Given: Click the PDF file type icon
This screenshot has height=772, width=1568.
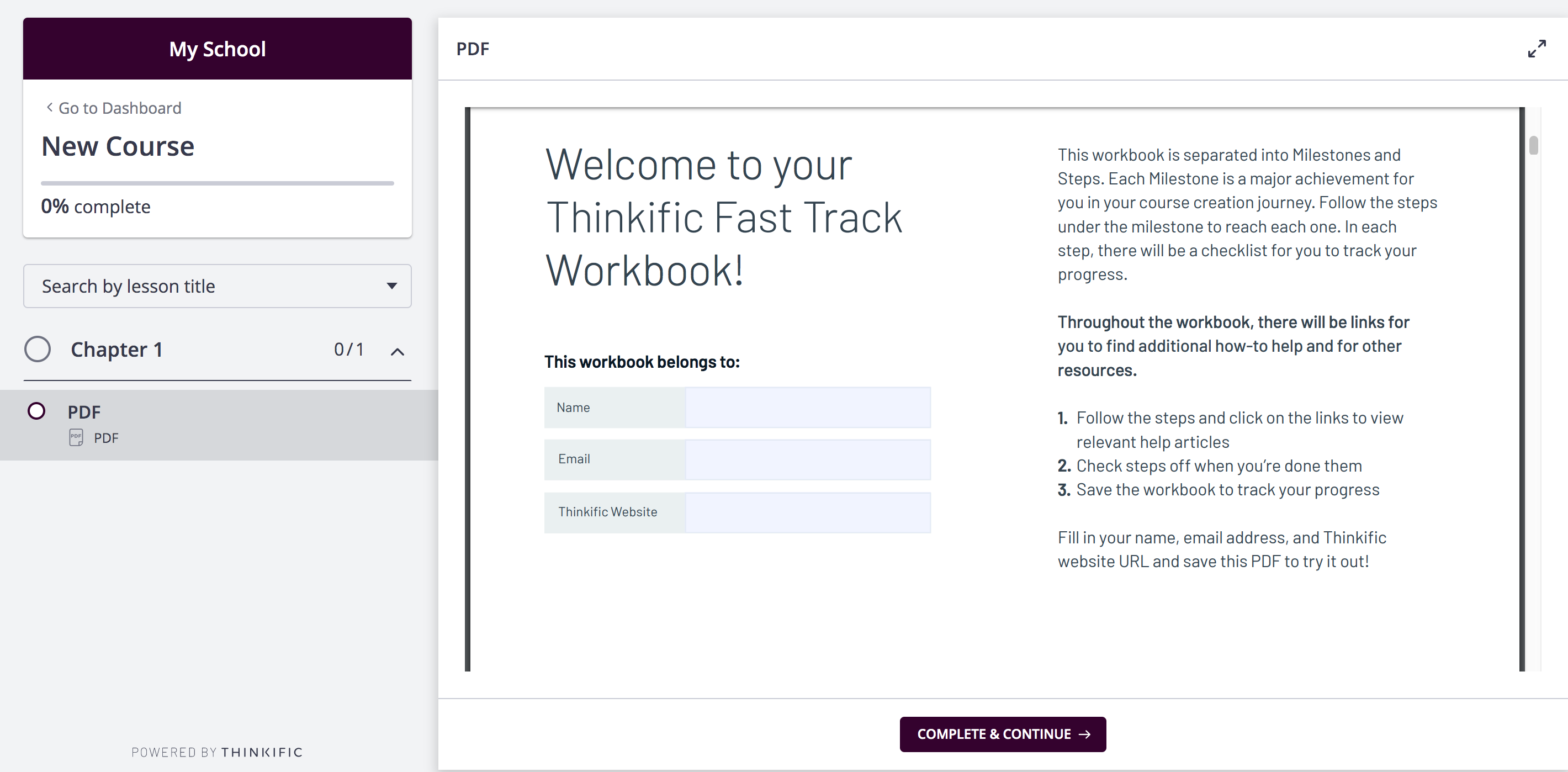Looking at the screenshot, I should [x=76, y=438].
